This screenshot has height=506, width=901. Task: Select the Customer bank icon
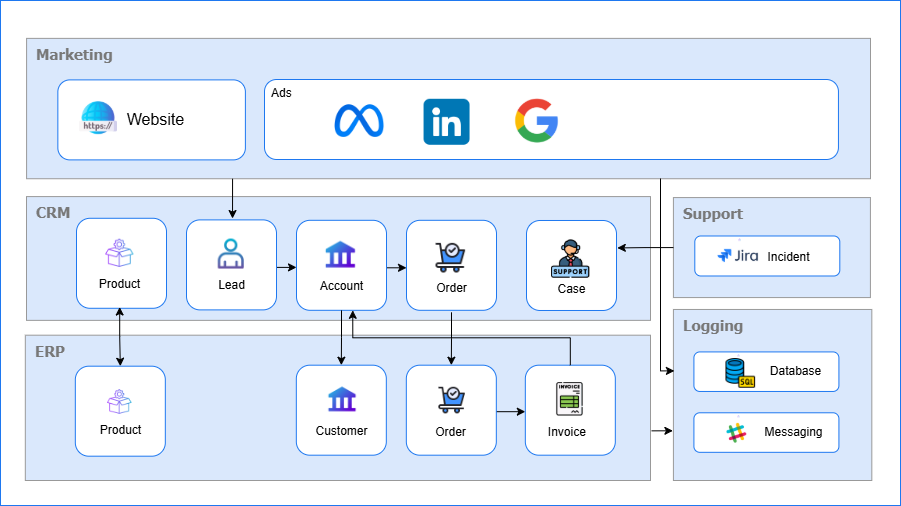click(x=342, y=399)
